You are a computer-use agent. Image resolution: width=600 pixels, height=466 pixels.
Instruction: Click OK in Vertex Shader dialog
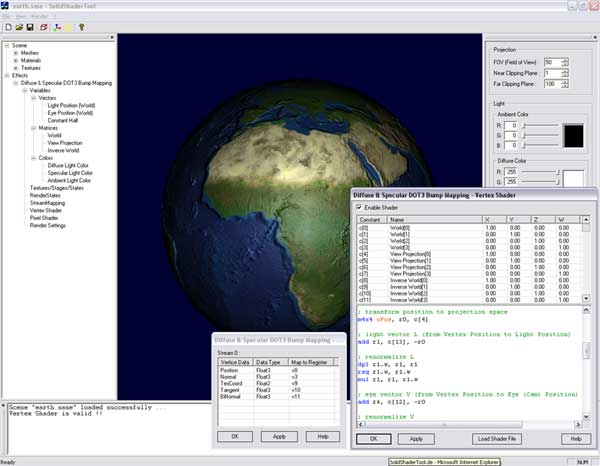pos(374,439)
